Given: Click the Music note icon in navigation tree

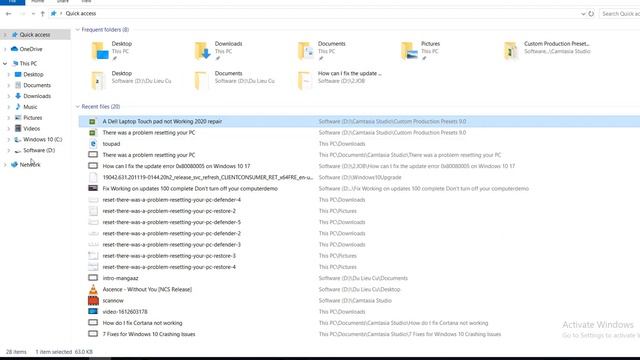Looking at the screenshot, I should 18,107.
